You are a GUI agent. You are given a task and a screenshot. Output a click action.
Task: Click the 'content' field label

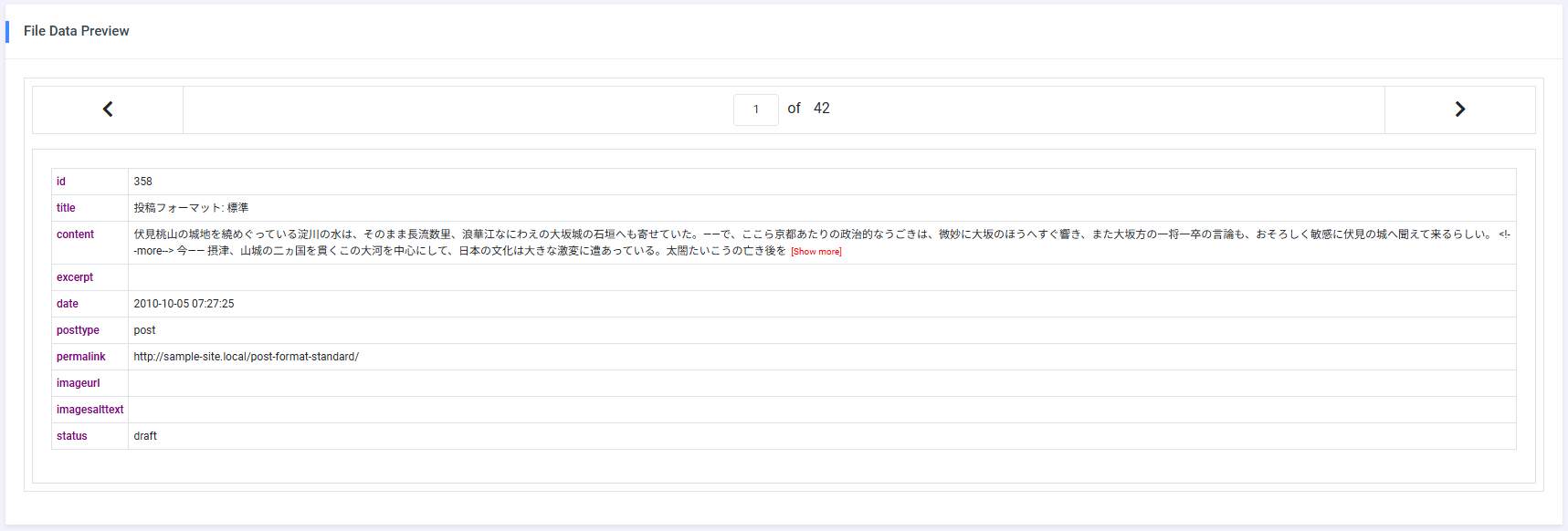click(75, 234)
